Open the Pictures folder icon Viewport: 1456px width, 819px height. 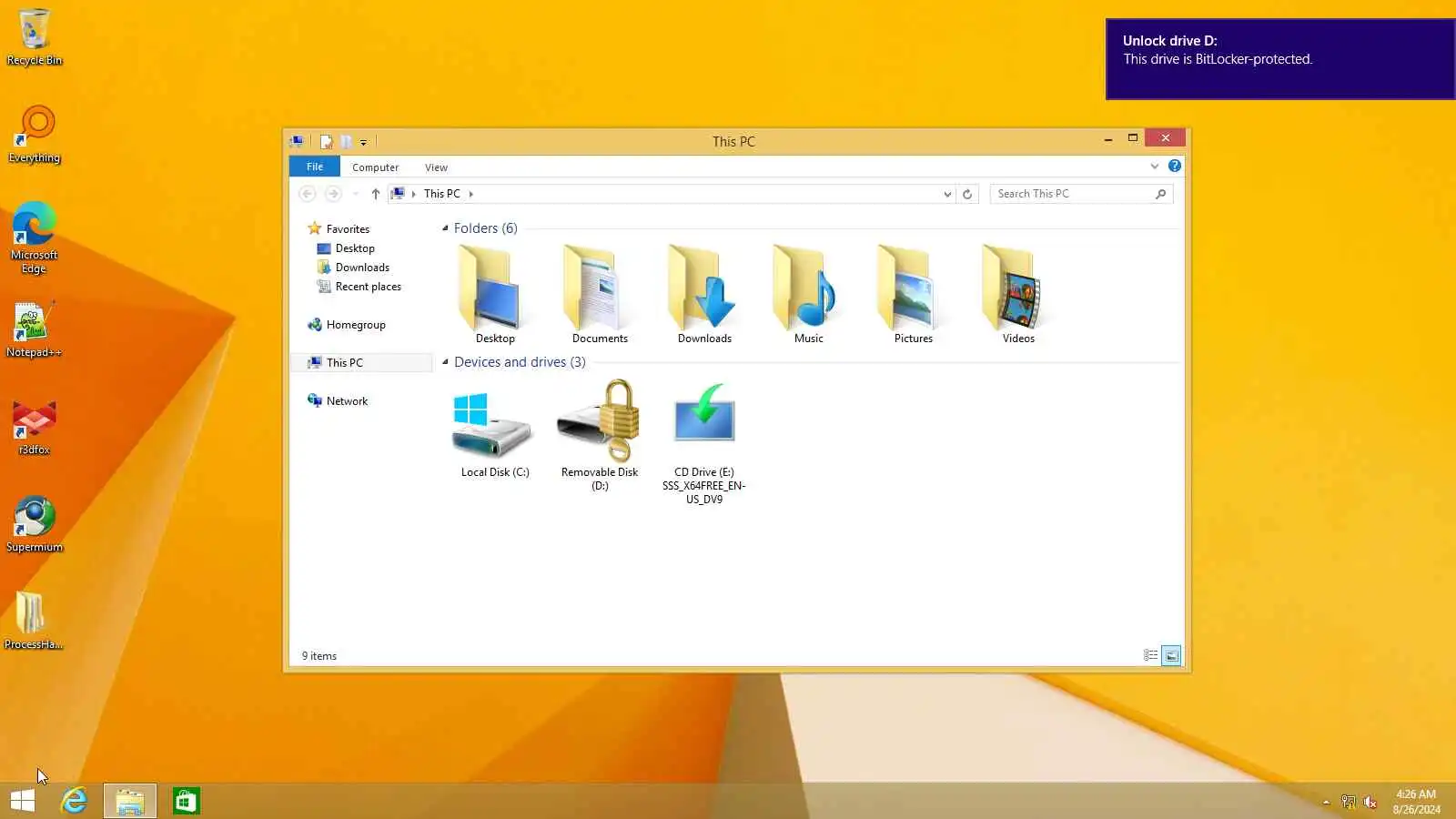[914, 294]
